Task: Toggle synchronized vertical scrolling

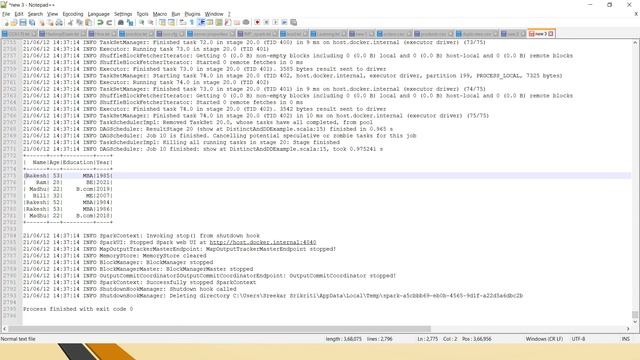Action: coord(162,22)
